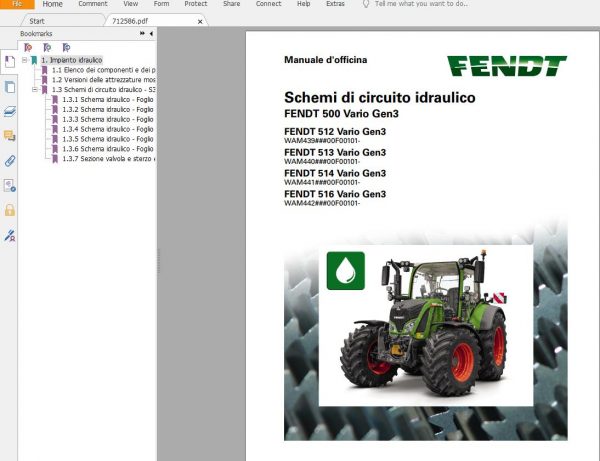Switch to the Home ribbon tab
The width and height of the screenshot is (600, 461).
52,4
